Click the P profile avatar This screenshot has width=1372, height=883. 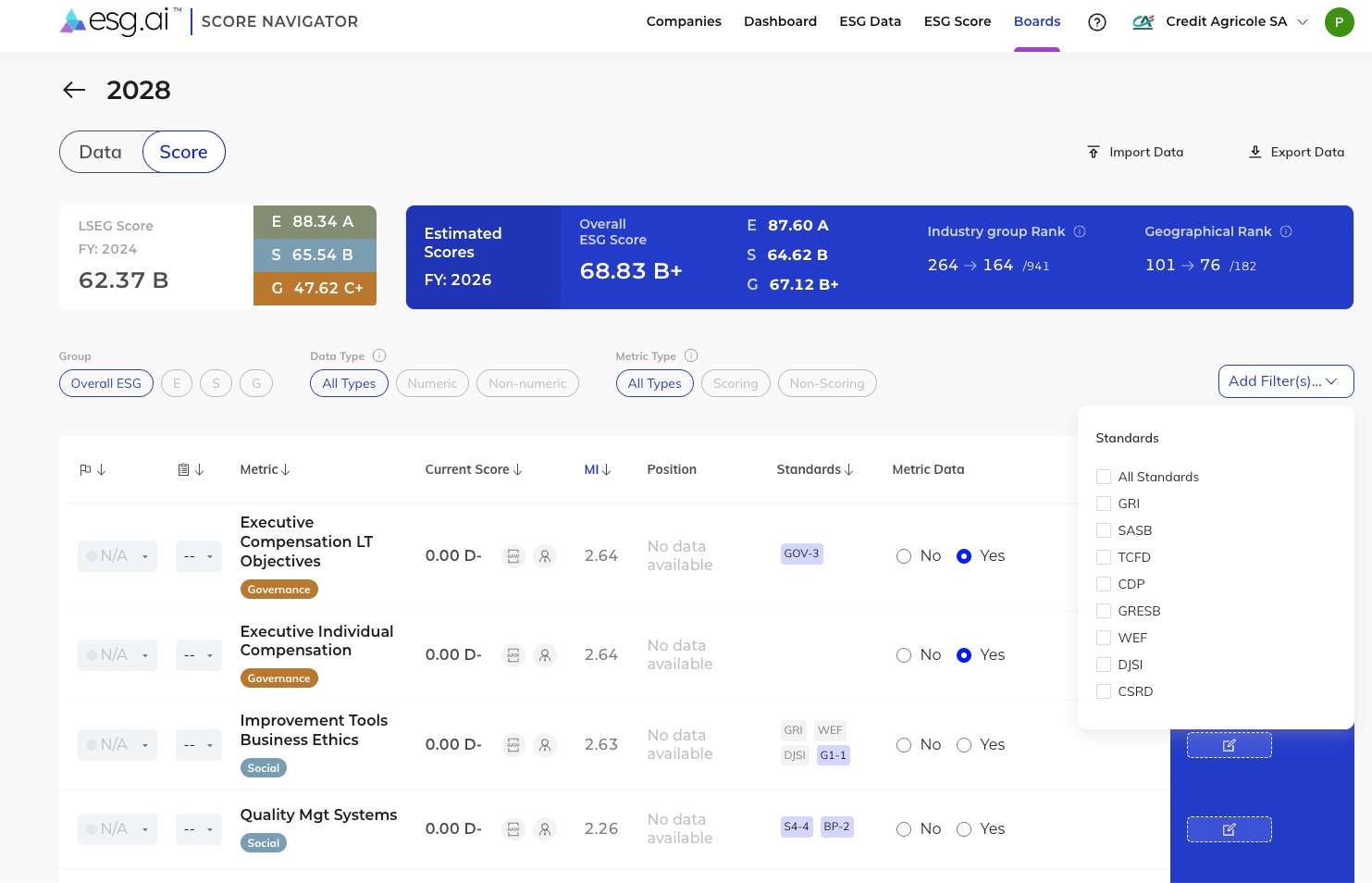click(x=1340, y=22)
